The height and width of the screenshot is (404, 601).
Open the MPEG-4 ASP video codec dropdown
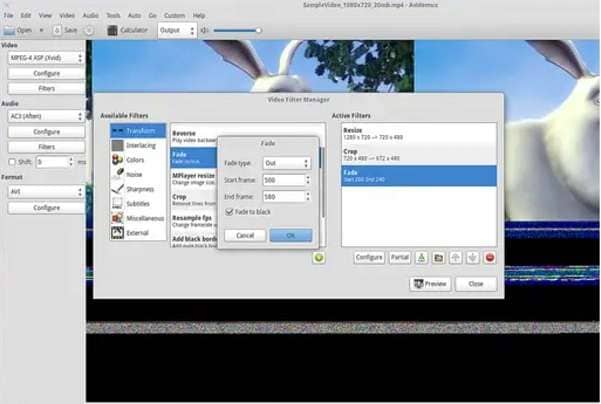pos(46,58)
